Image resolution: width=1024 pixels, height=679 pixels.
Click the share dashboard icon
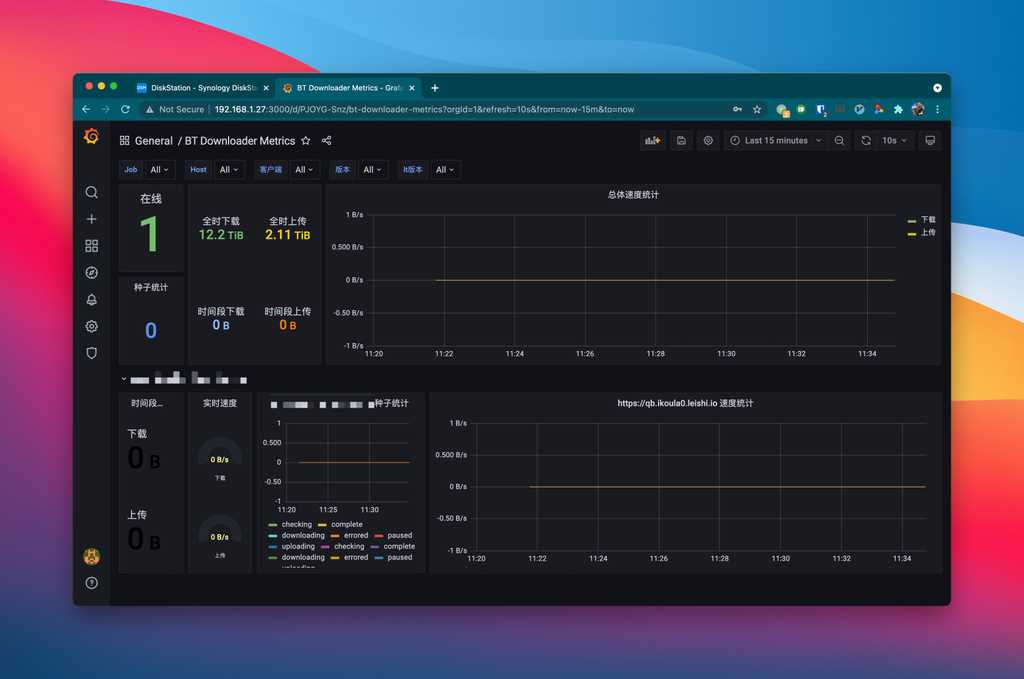327,140
